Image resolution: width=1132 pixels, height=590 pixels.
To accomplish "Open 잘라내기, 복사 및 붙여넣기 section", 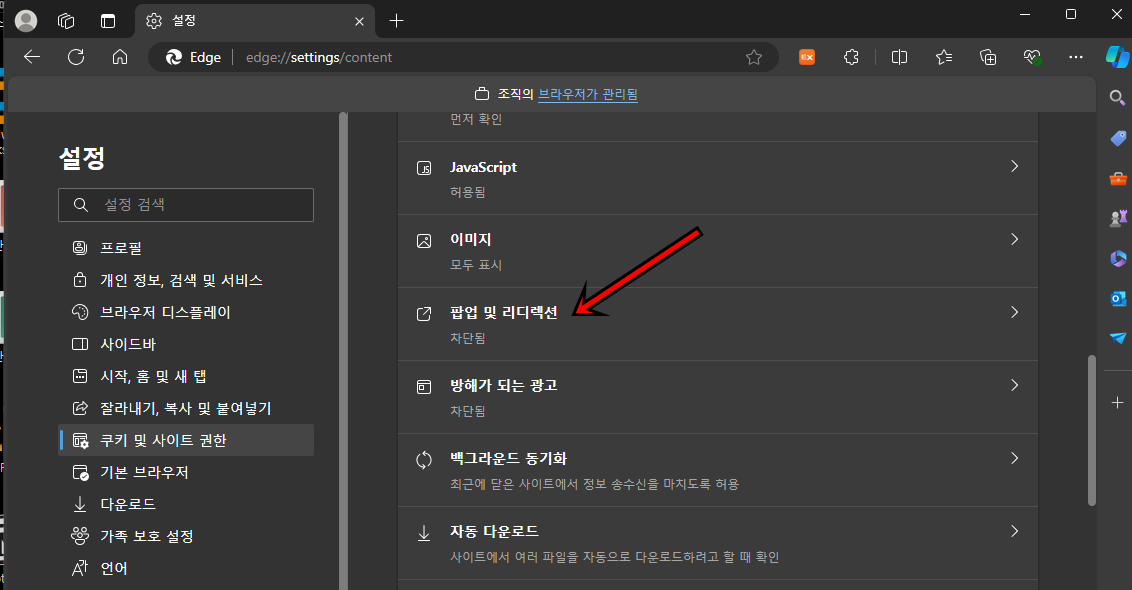I will (x=186, y=408).
